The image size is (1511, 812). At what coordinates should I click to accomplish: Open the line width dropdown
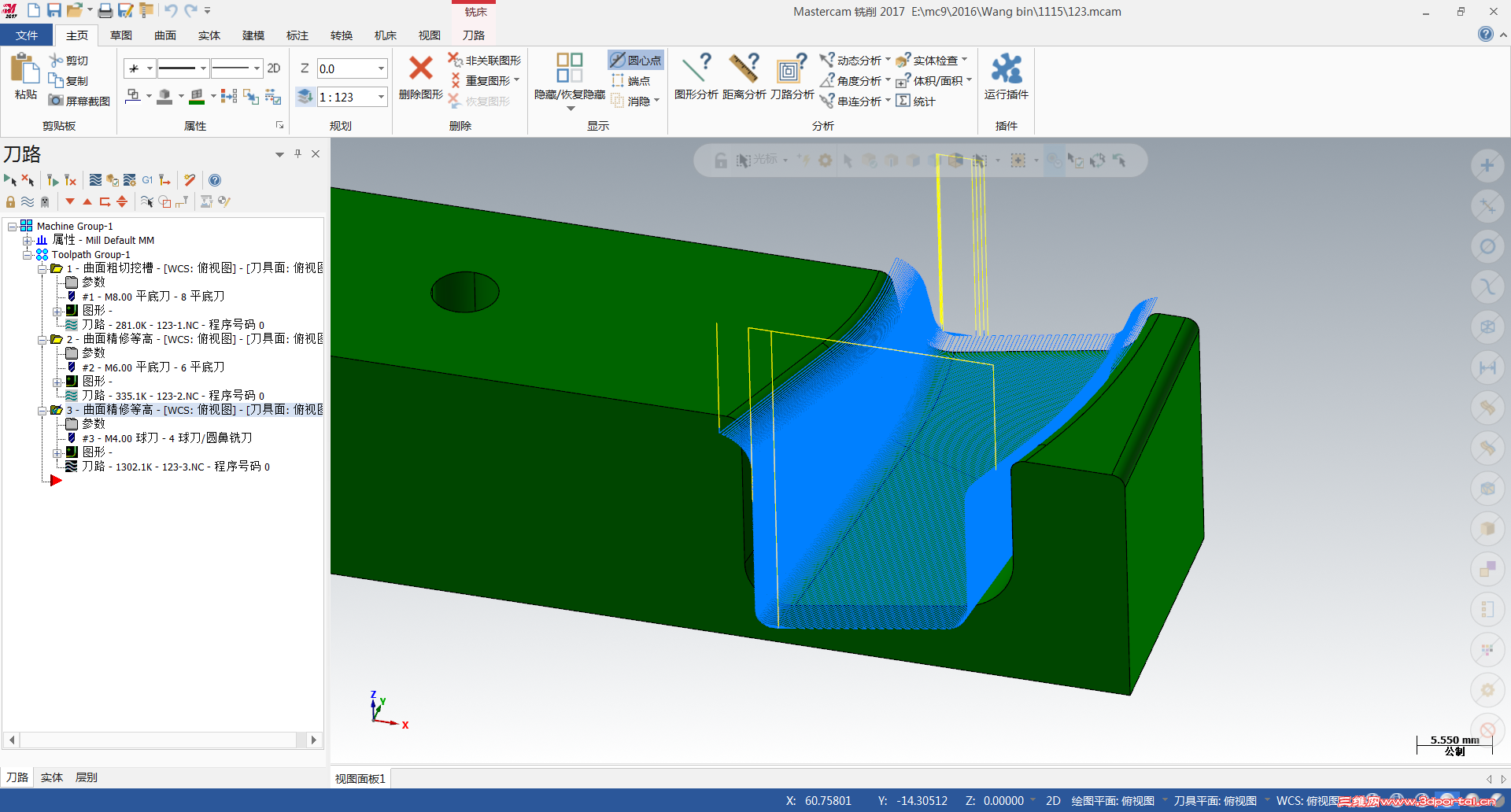[256, 68]
